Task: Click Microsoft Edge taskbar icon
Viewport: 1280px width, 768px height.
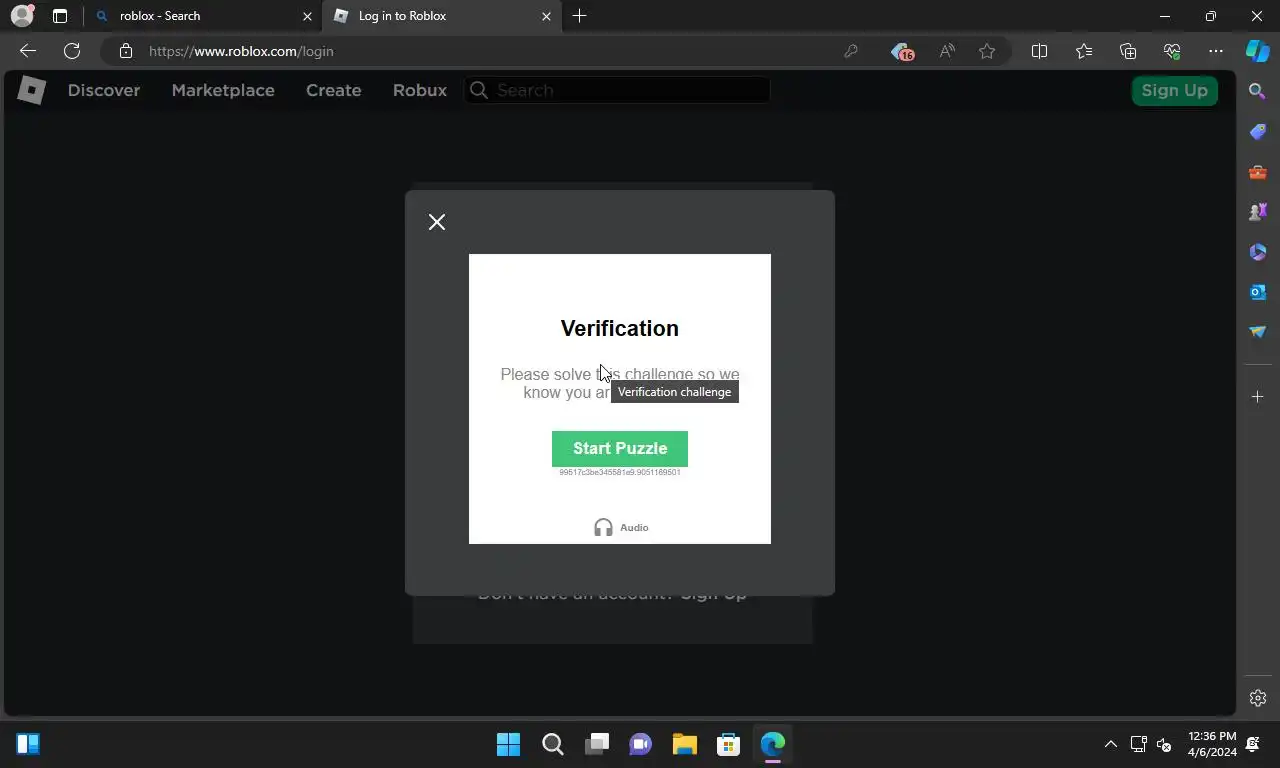Action: tap(772, 744)
